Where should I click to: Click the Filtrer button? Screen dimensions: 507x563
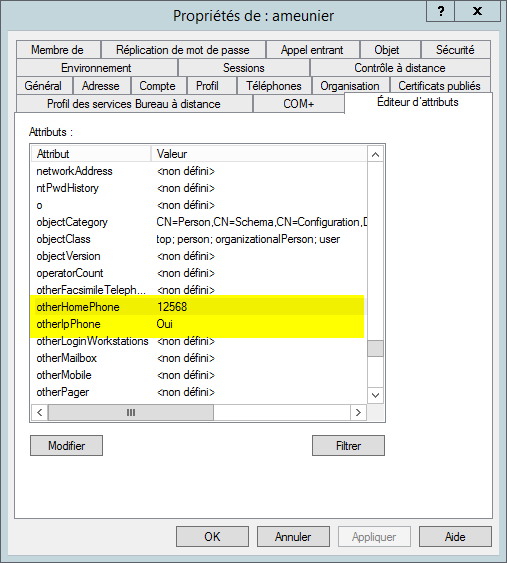(x=348, y=446)
